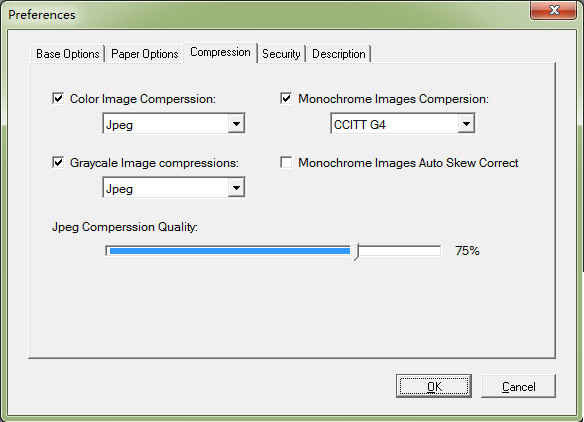Click the Jpeg value in Color Image combo box
The width and height of the screenshot is (584, 422).
[x=119, y=125]
